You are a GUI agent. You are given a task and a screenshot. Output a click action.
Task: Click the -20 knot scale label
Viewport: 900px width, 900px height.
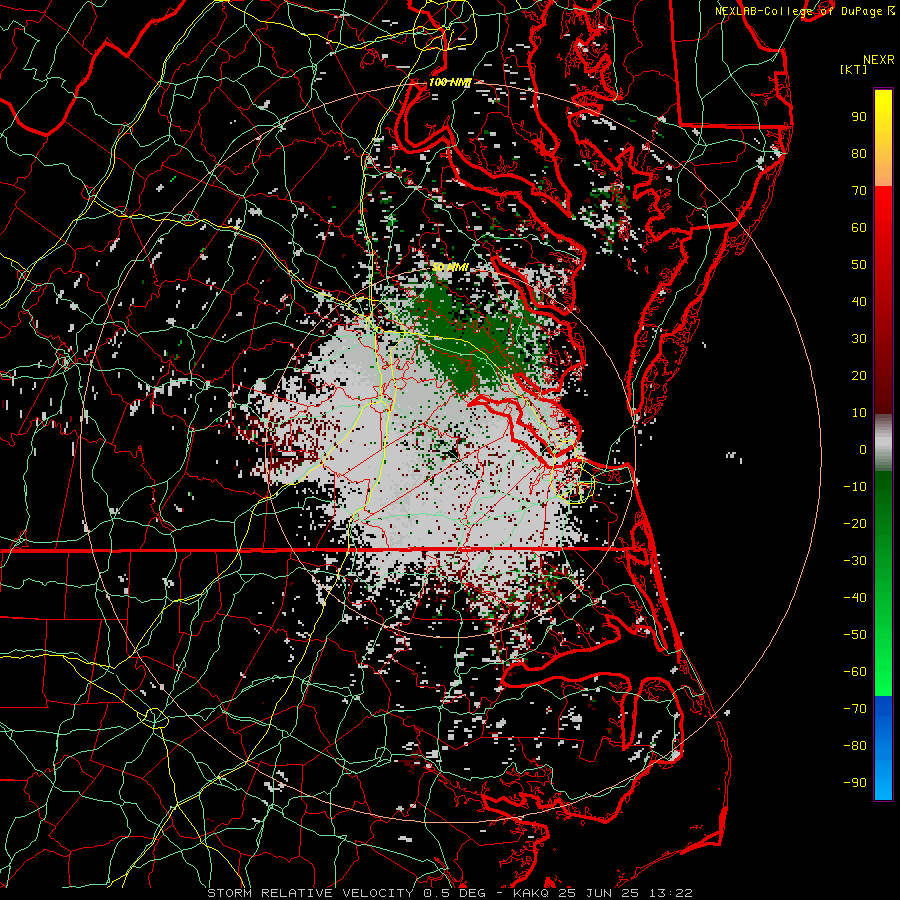click(855, 523)
